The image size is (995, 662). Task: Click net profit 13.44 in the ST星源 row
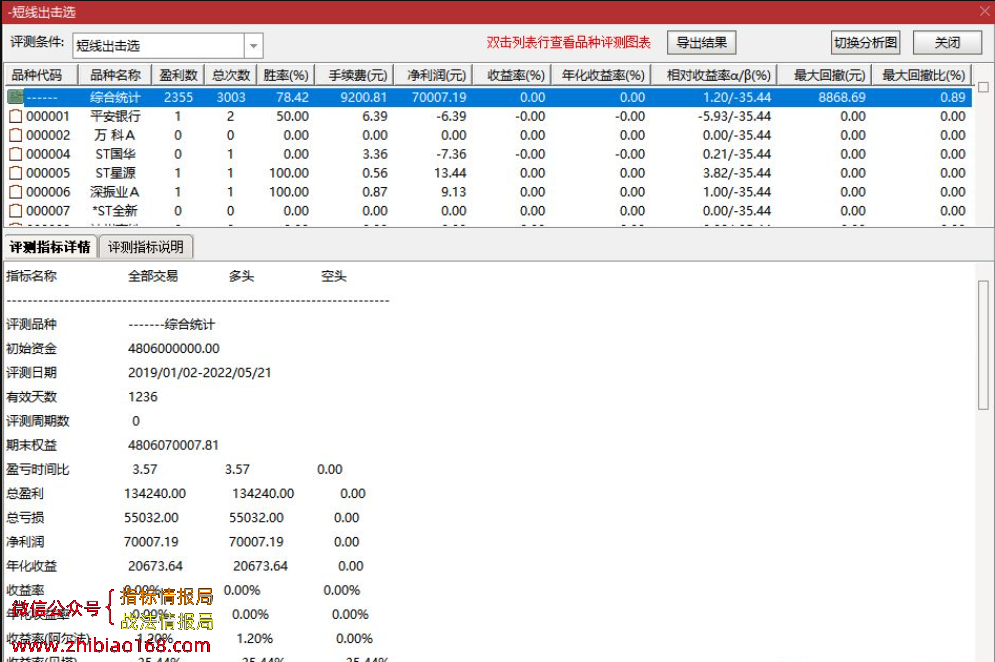coord(451,173)
